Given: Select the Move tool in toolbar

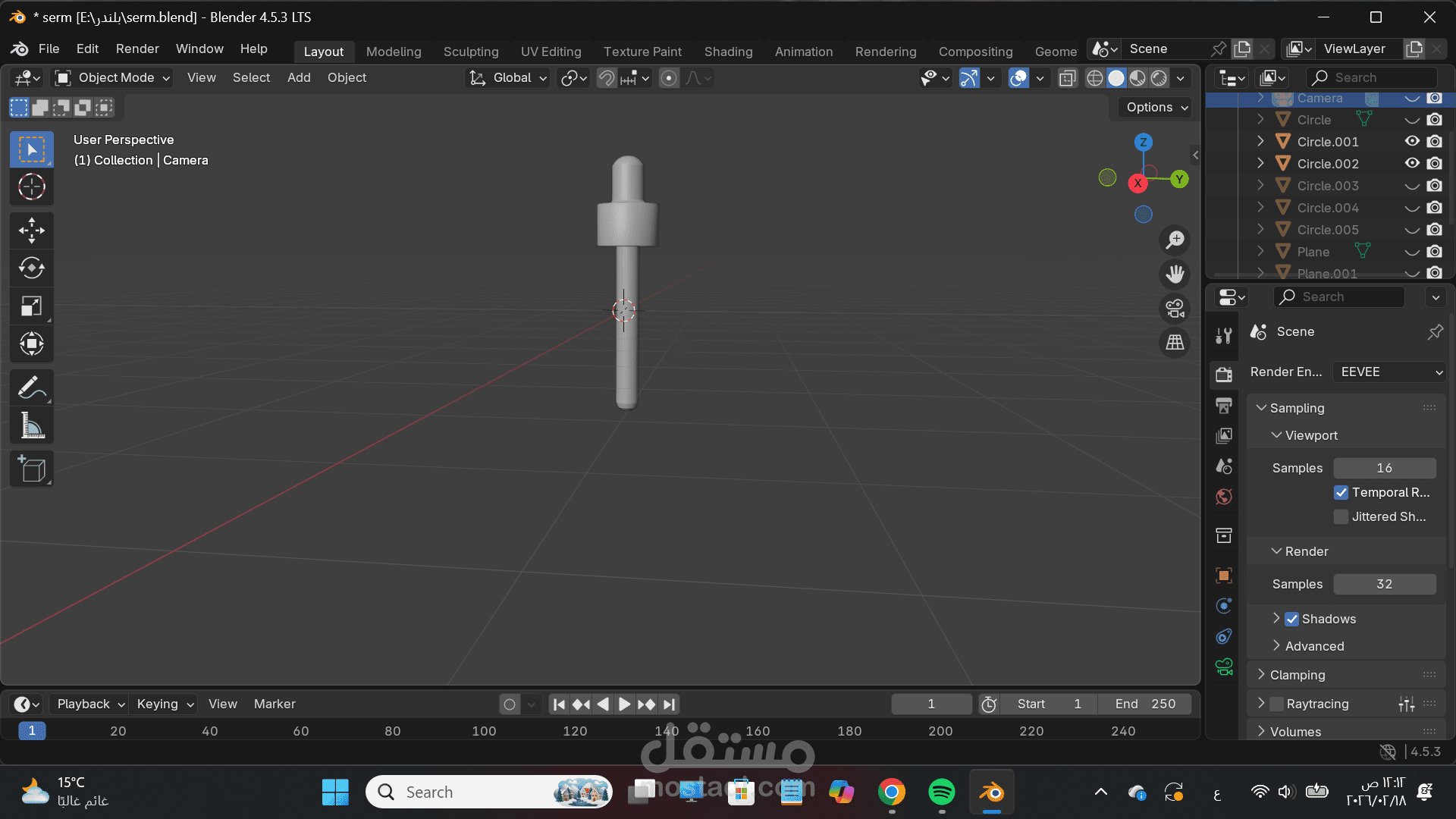Looking at the screenshot, I should 31,231.
